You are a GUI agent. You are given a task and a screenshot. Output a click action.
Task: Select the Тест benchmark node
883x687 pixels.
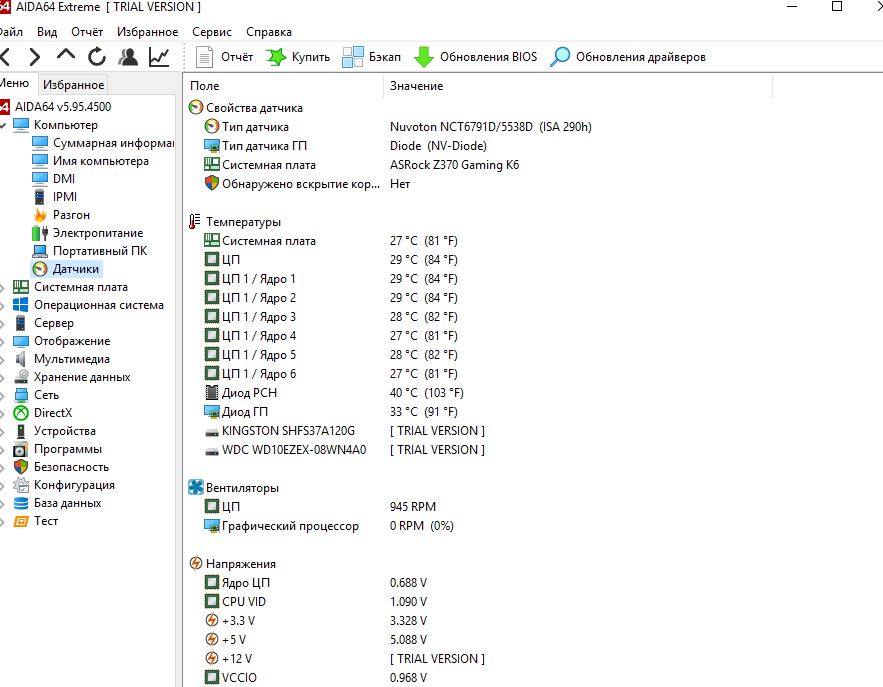pyautogui.click(x=46, y=521)
